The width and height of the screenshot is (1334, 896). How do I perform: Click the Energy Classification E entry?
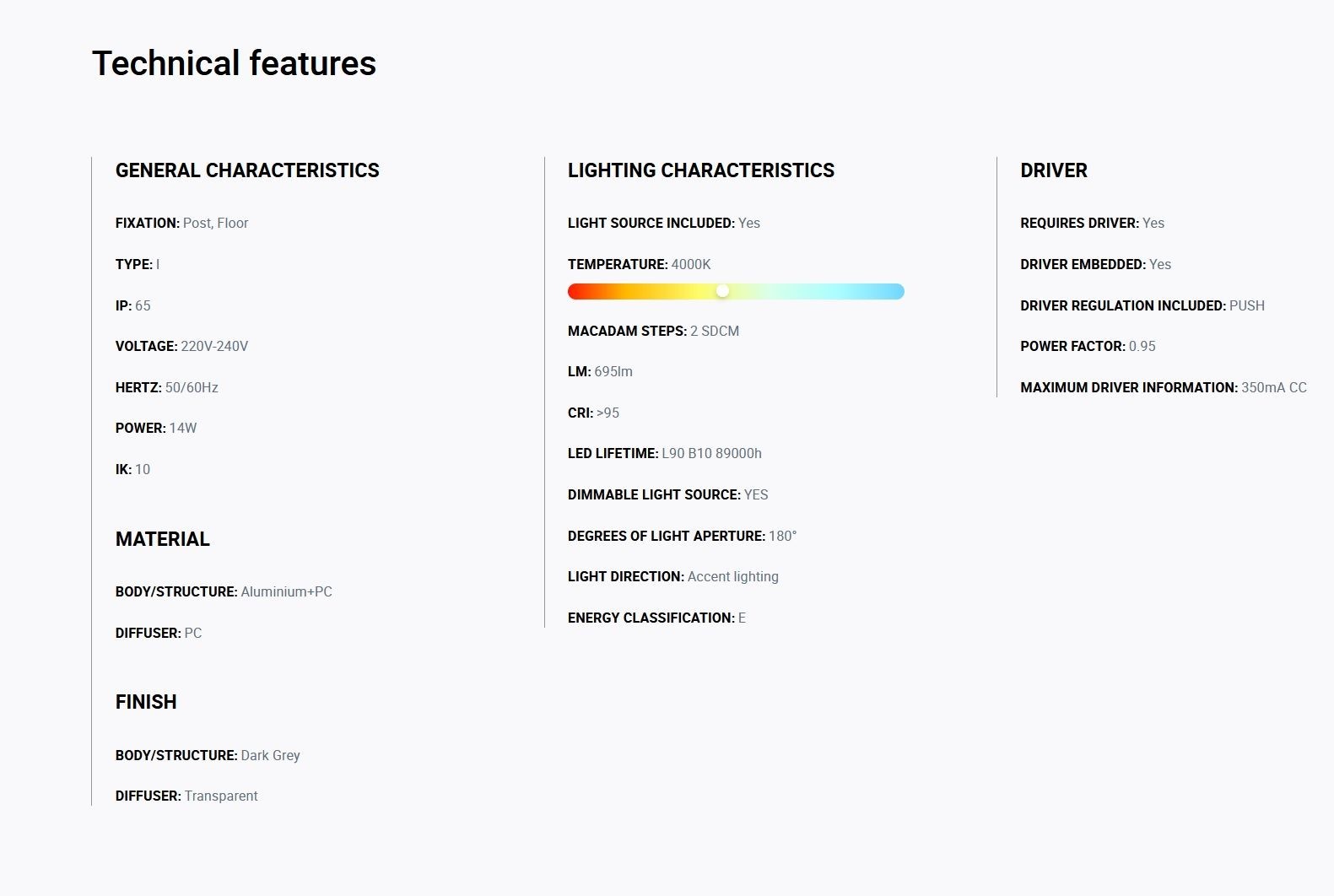[x=657, y=618]
